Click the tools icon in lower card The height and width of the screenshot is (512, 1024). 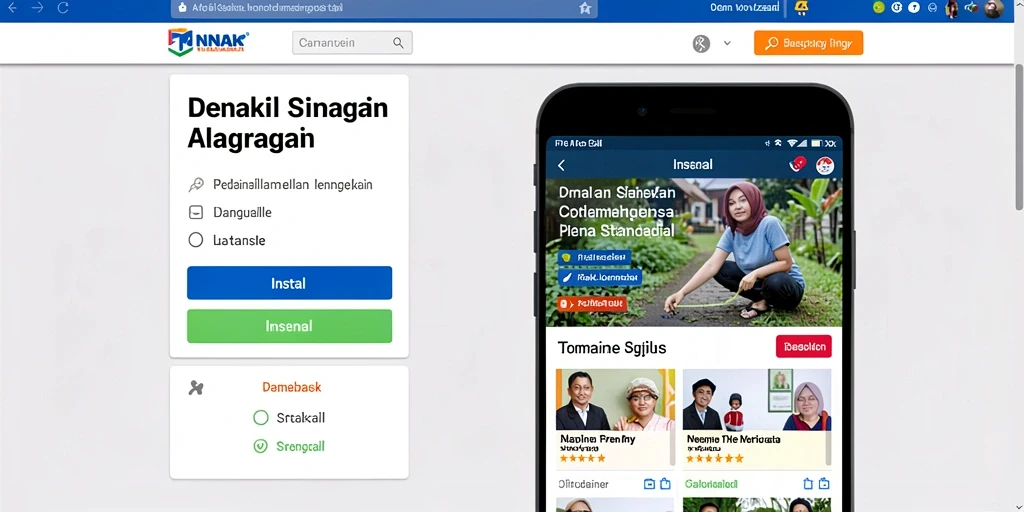pos(196,388)
